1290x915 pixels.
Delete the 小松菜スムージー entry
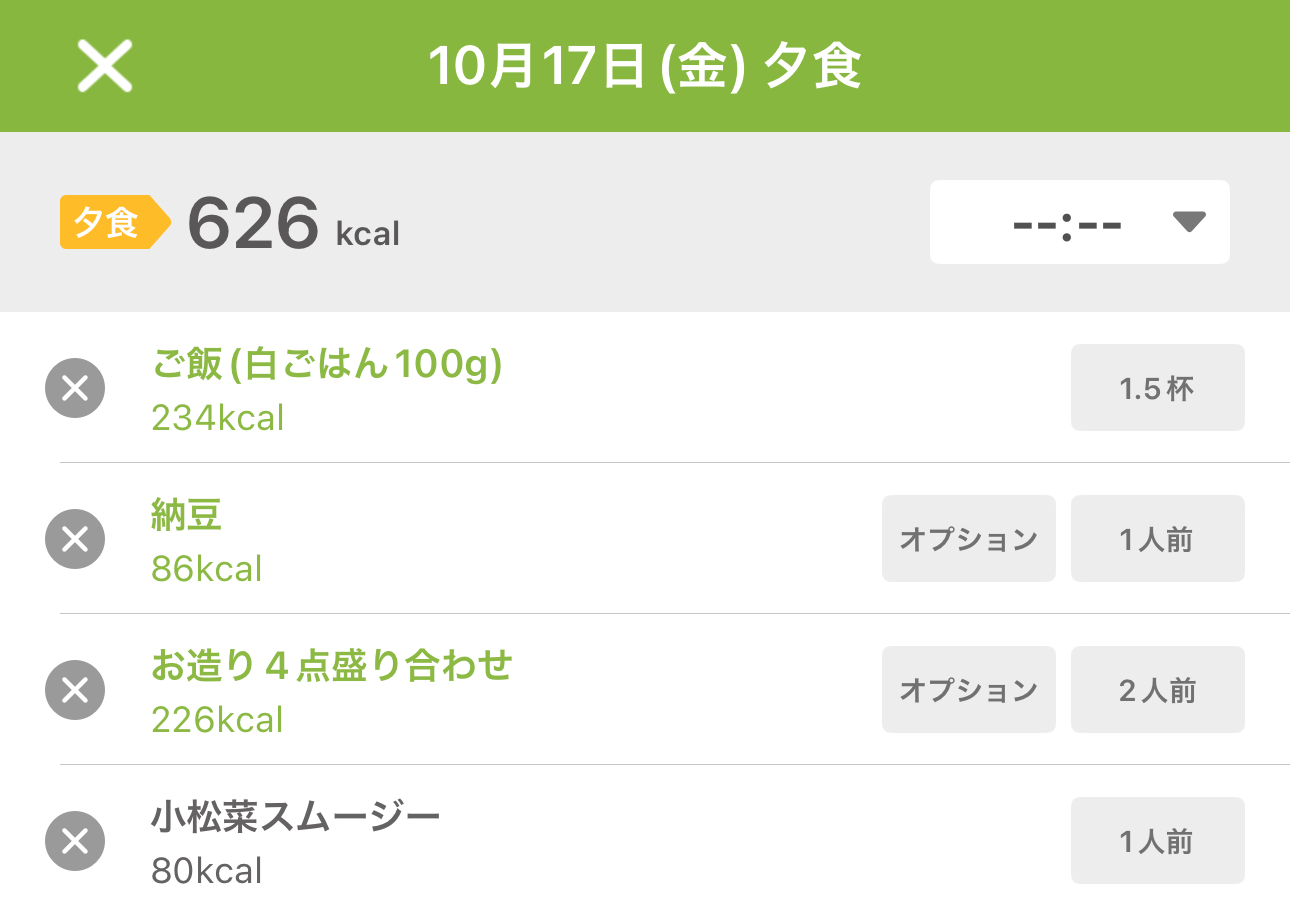coord(75,841)
